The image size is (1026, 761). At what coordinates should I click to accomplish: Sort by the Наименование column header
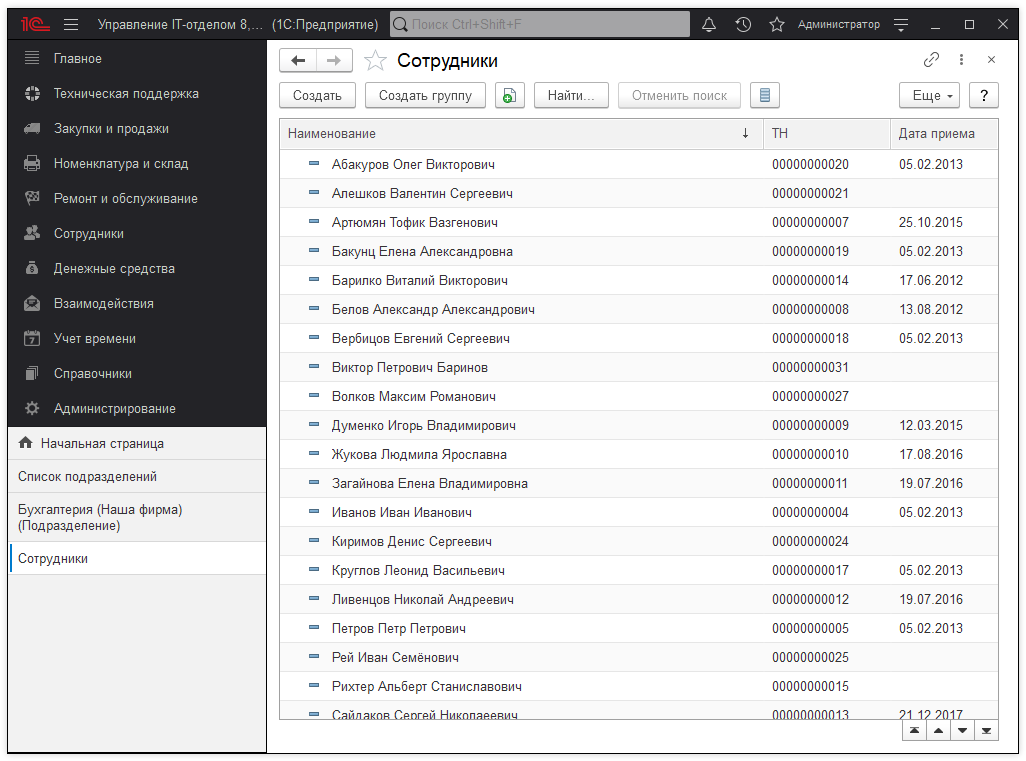click(x=500, y=134)
